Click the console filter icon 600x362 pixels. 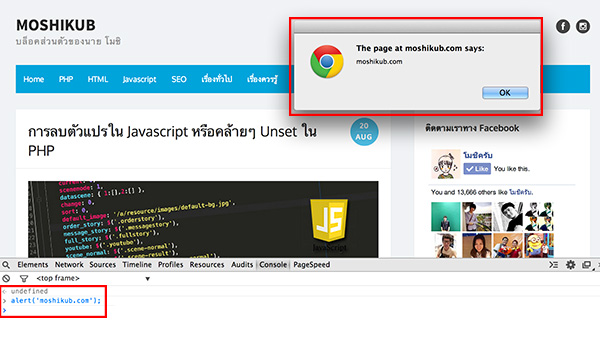coord(24,279)
